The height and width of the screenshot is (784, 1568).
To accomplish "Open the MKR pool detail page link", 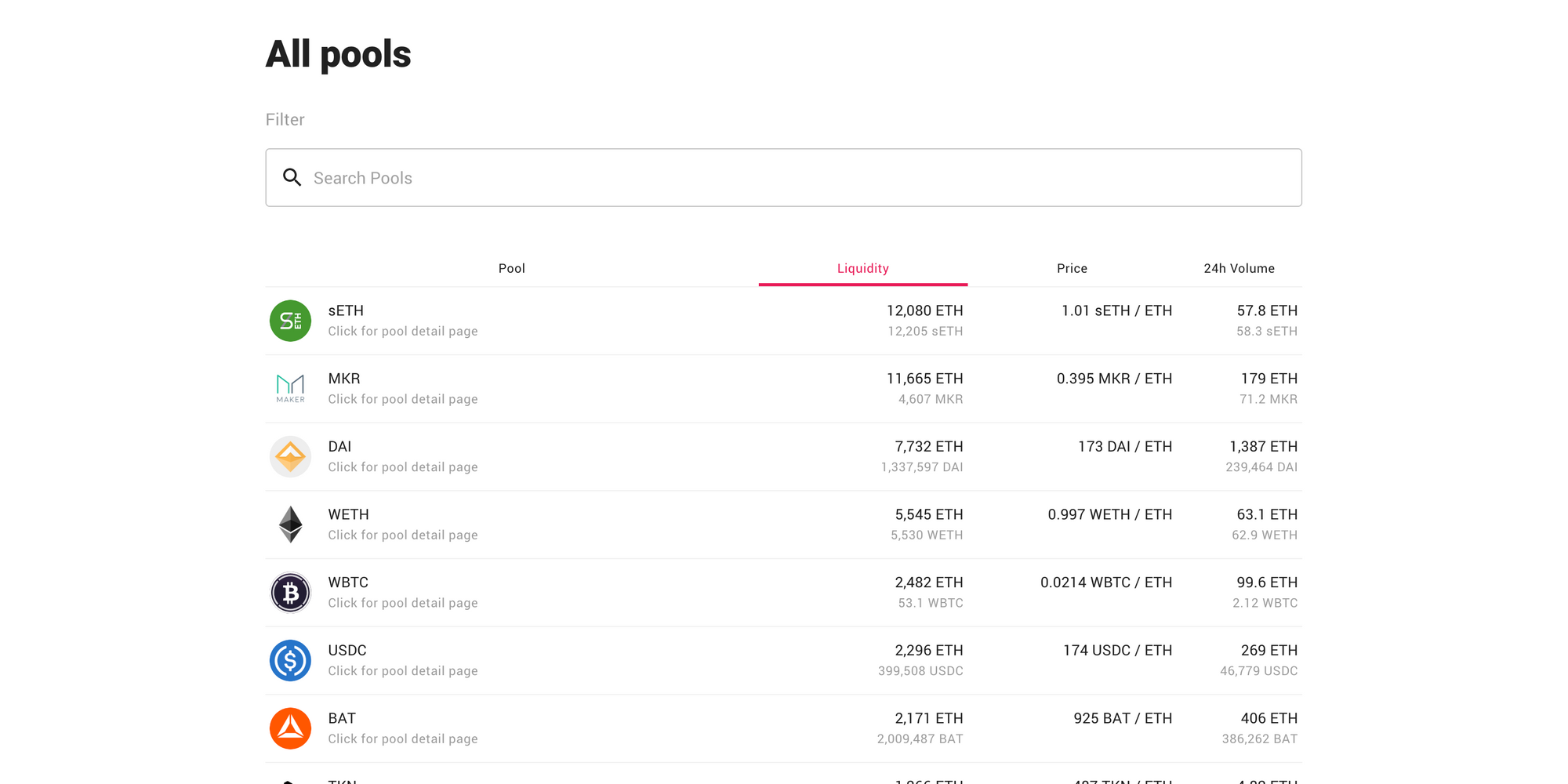I will click(x=402, y=399).
